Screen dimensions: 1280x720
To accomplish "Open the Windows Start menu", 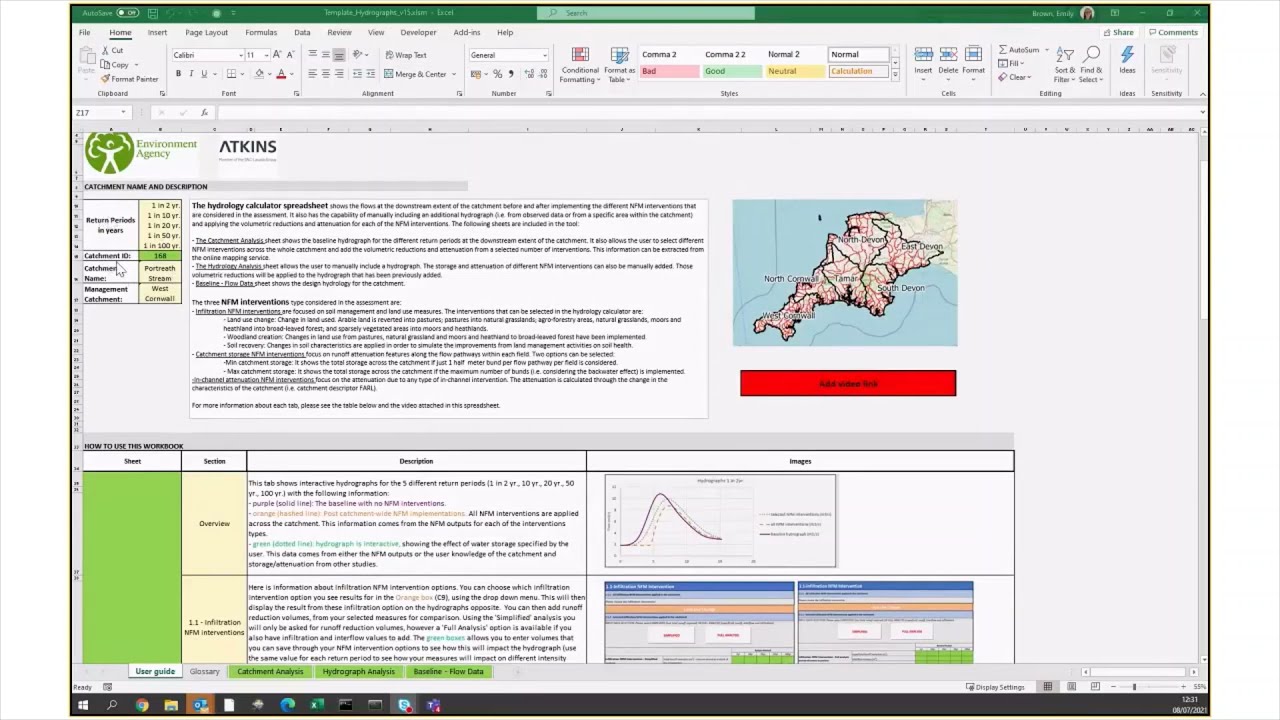I will pyautogui.click(x=83, y=706).
